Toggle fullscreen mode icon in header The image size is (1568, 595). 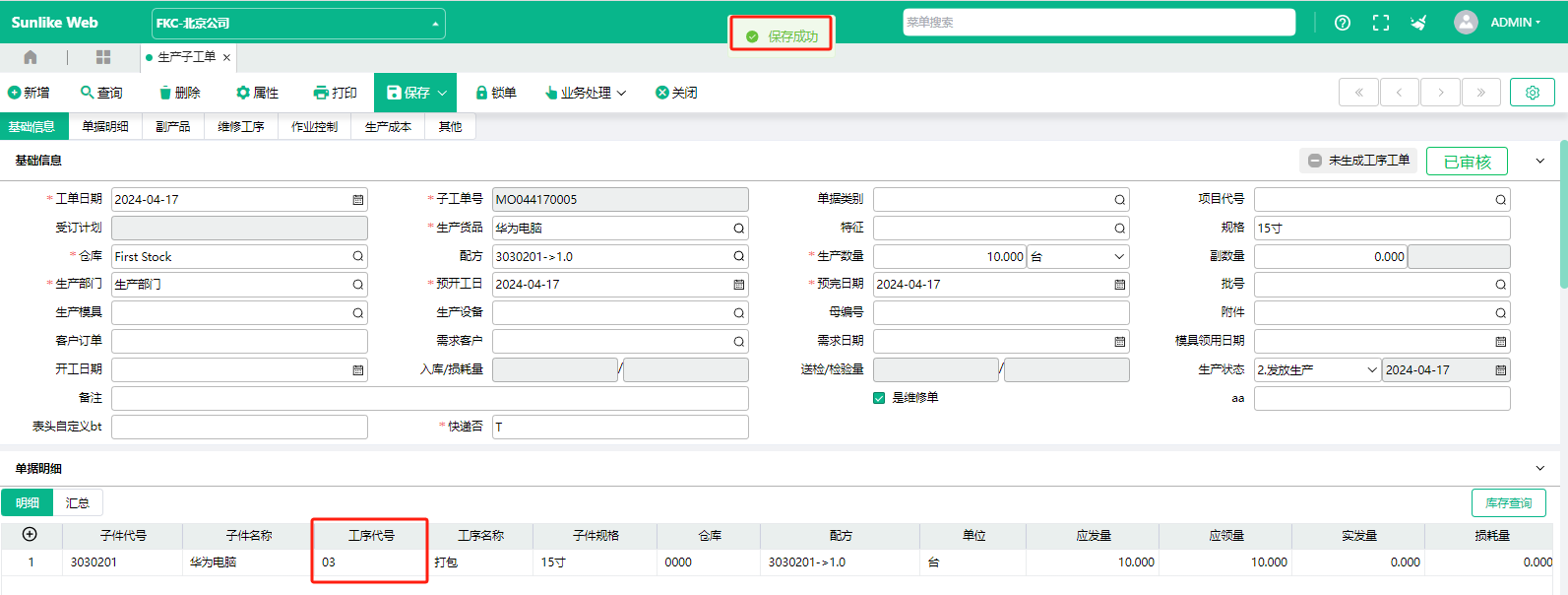(1381, 23)
